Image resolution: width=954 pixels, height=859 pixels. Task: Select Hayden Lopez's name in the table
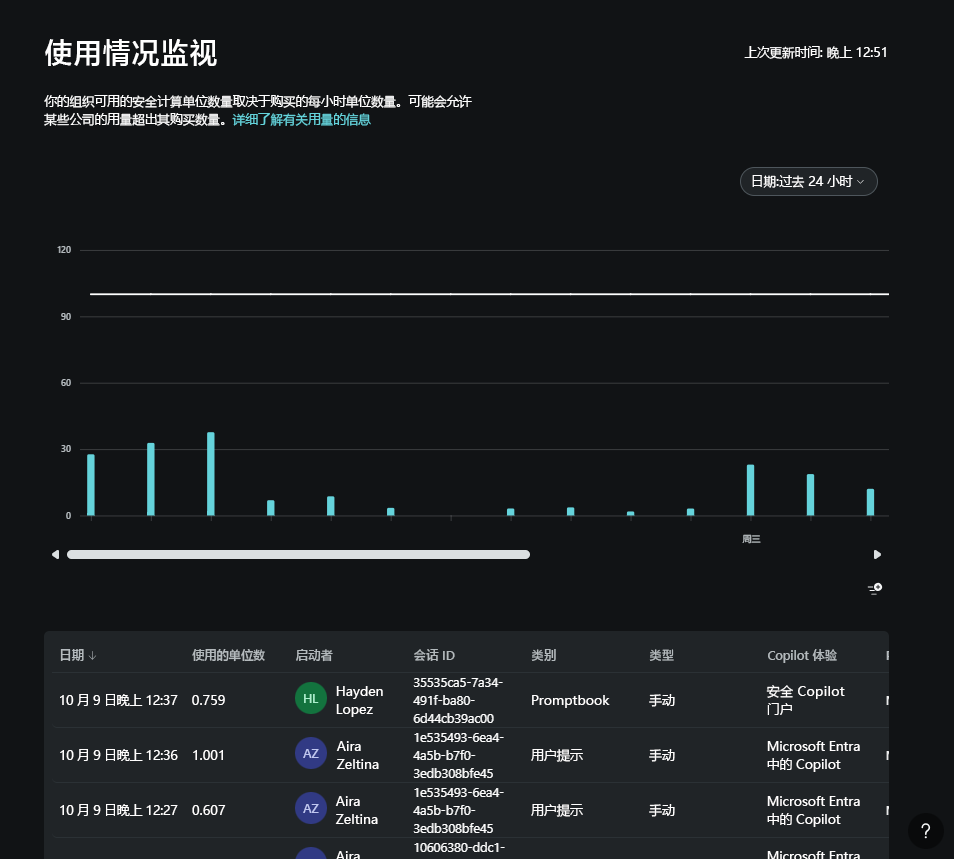[359, 700]
